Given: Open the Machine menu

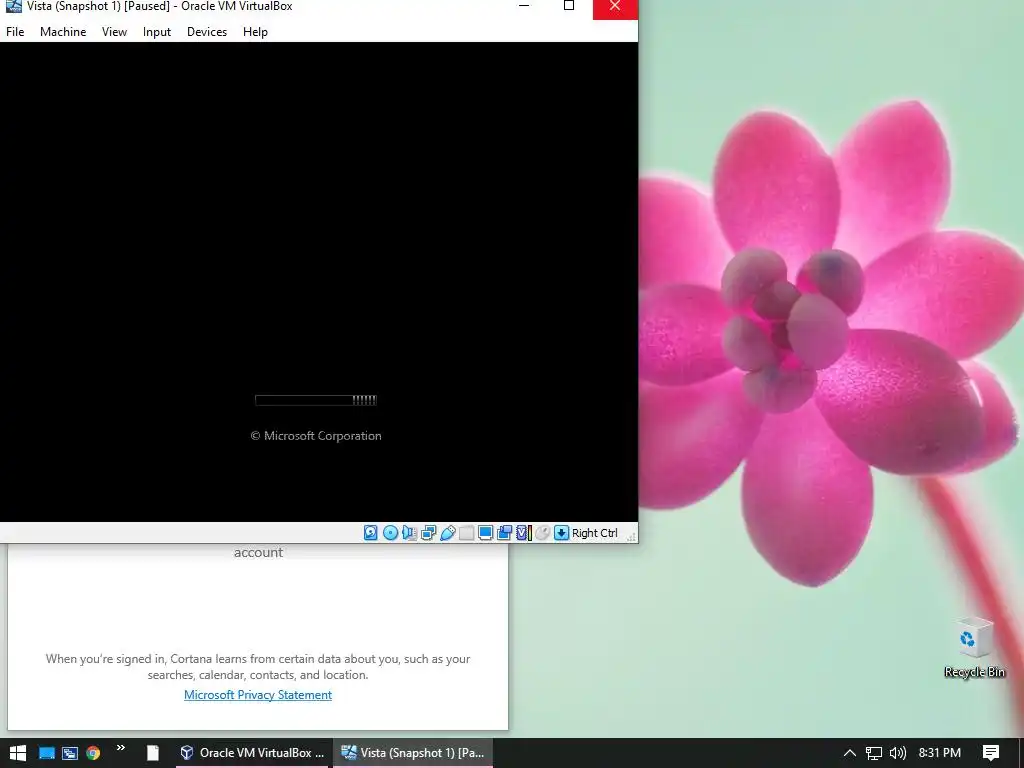Looking at the screenshot, I should 63,32.
